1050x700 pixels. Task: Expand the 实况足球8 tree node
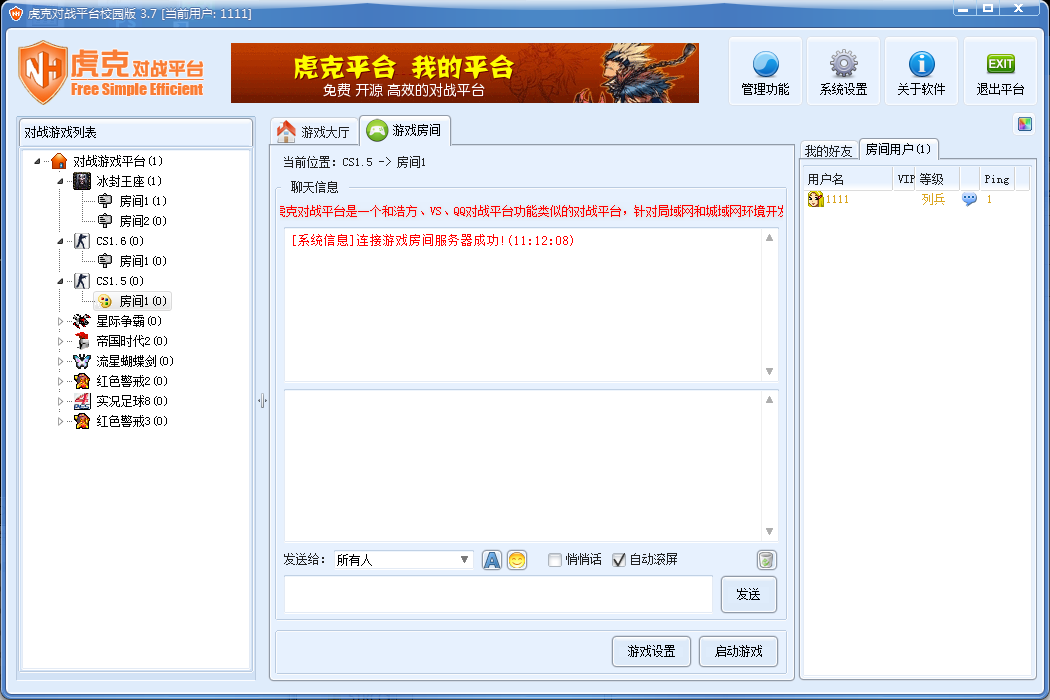[x=60, y=402]
